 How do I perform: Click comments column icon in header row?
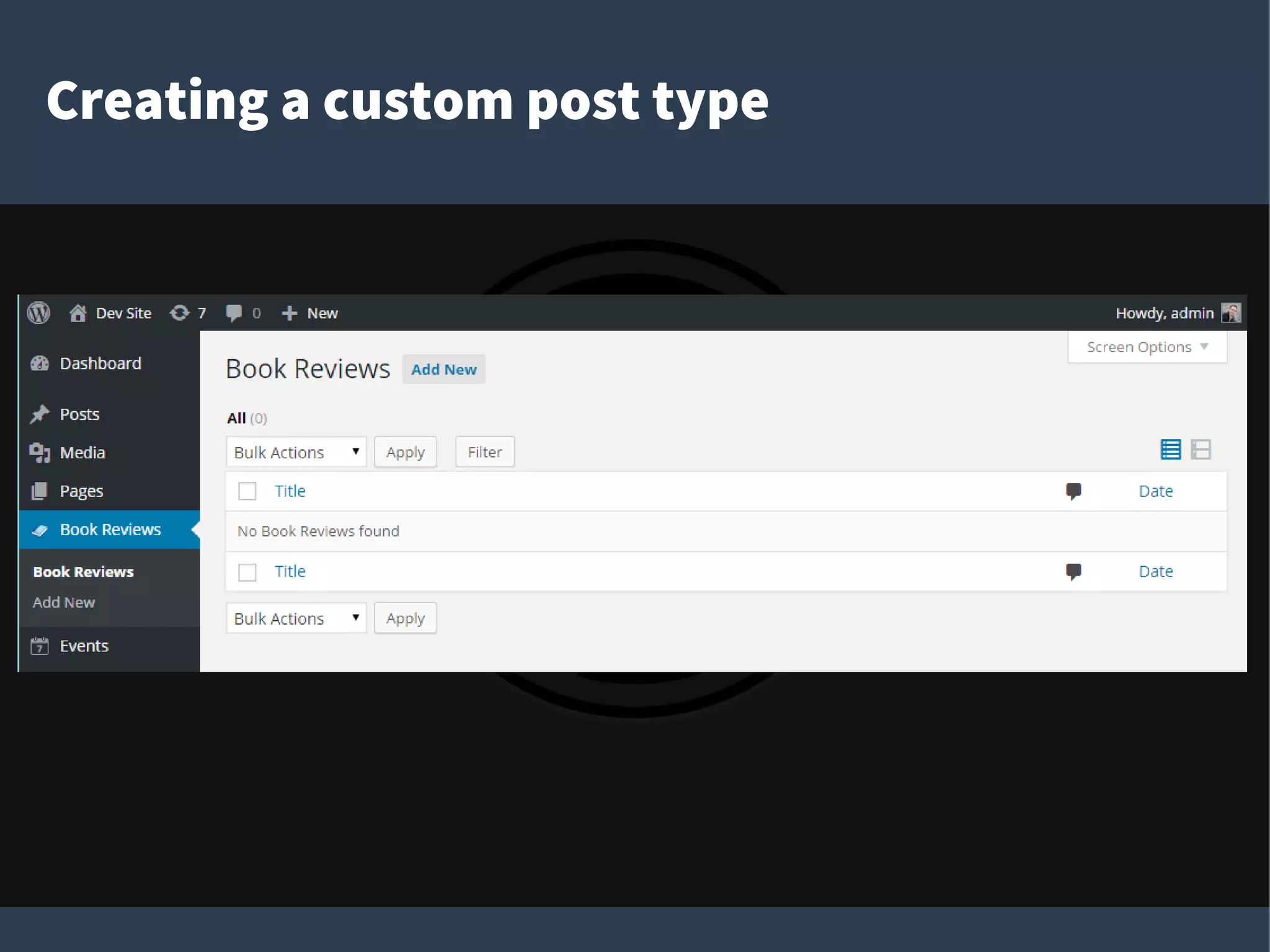coord(1073,491)
